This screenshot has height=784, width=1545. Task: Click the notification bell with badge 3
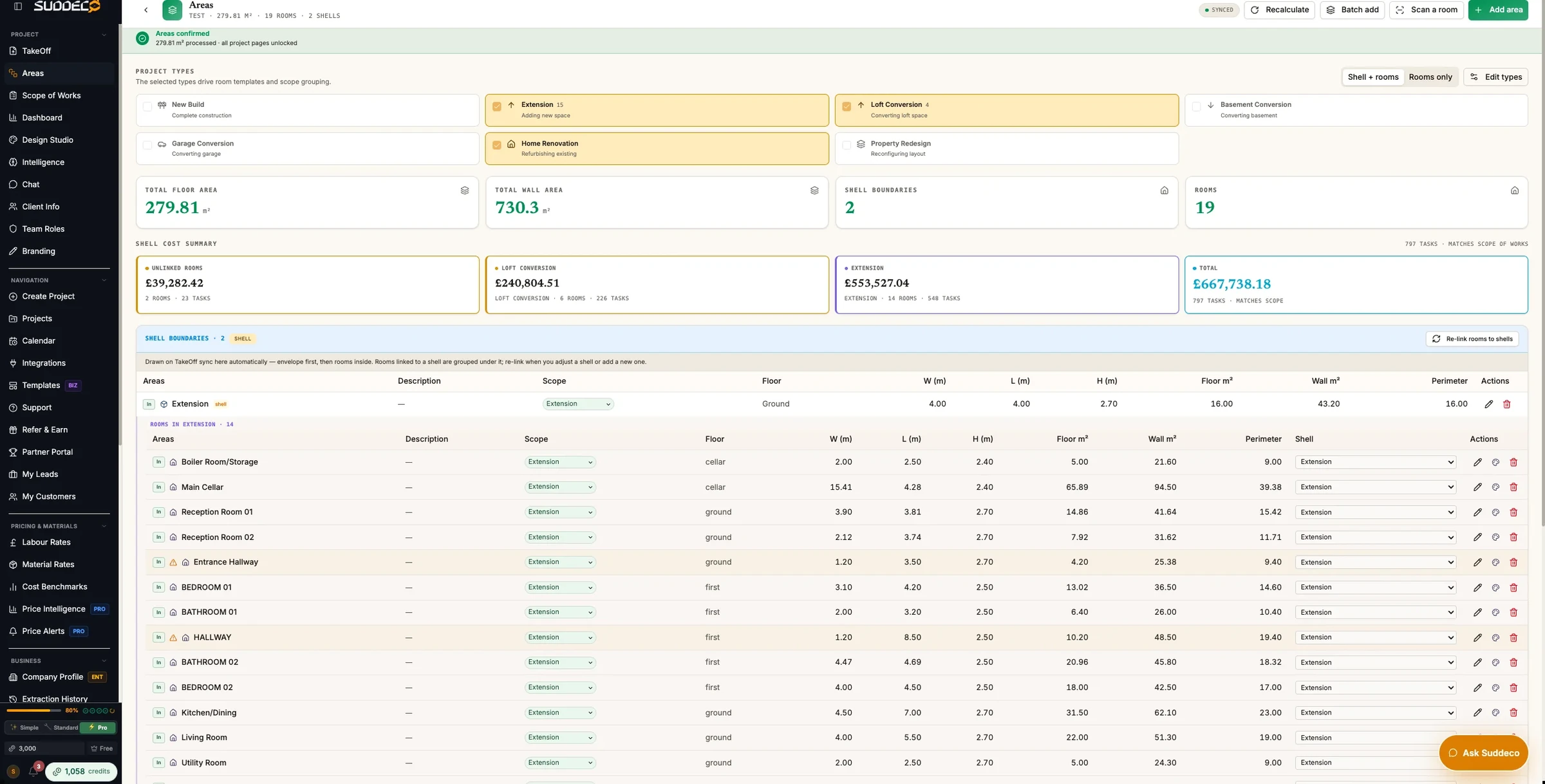[x=33, y=770]
